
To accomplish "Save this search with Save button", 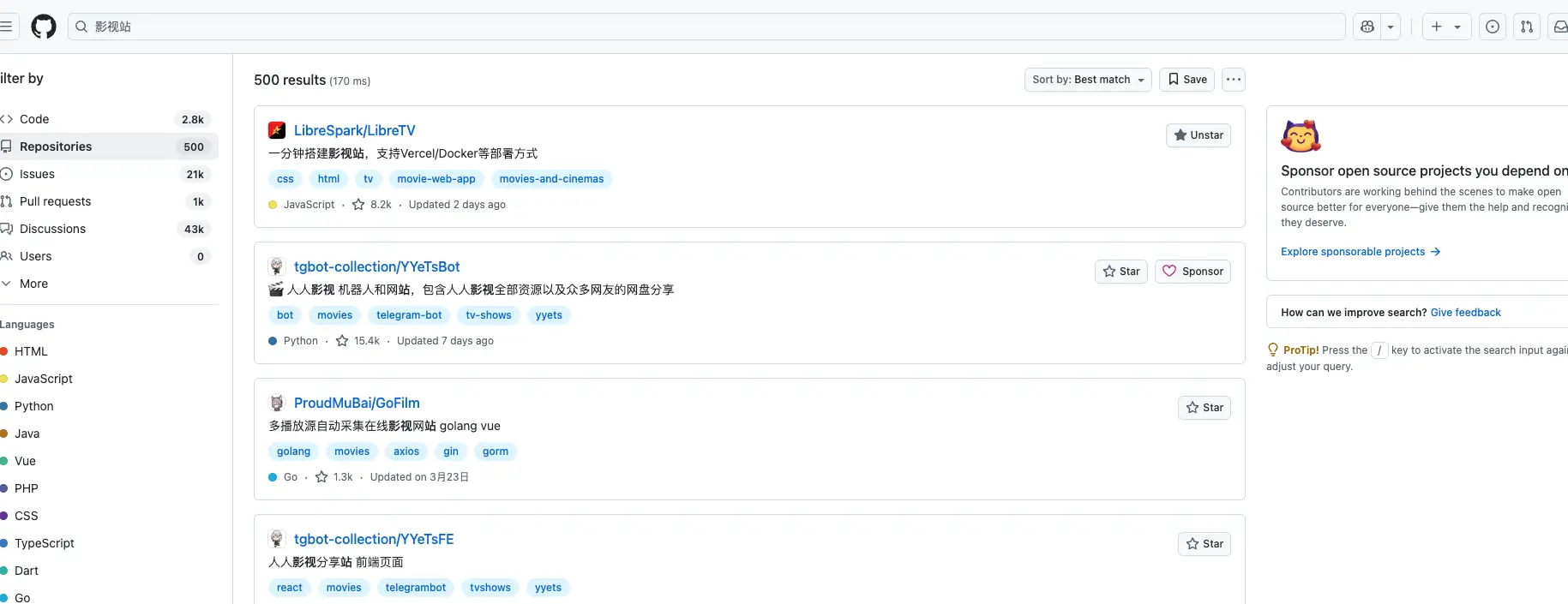I will coord(1187,80).
